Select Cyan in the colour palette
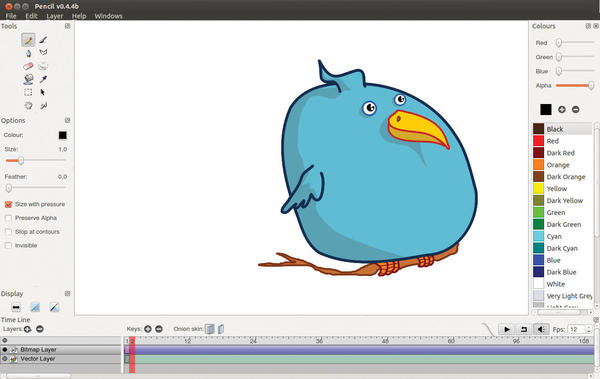Screen dimensions: 600x379 click(562, 236)
